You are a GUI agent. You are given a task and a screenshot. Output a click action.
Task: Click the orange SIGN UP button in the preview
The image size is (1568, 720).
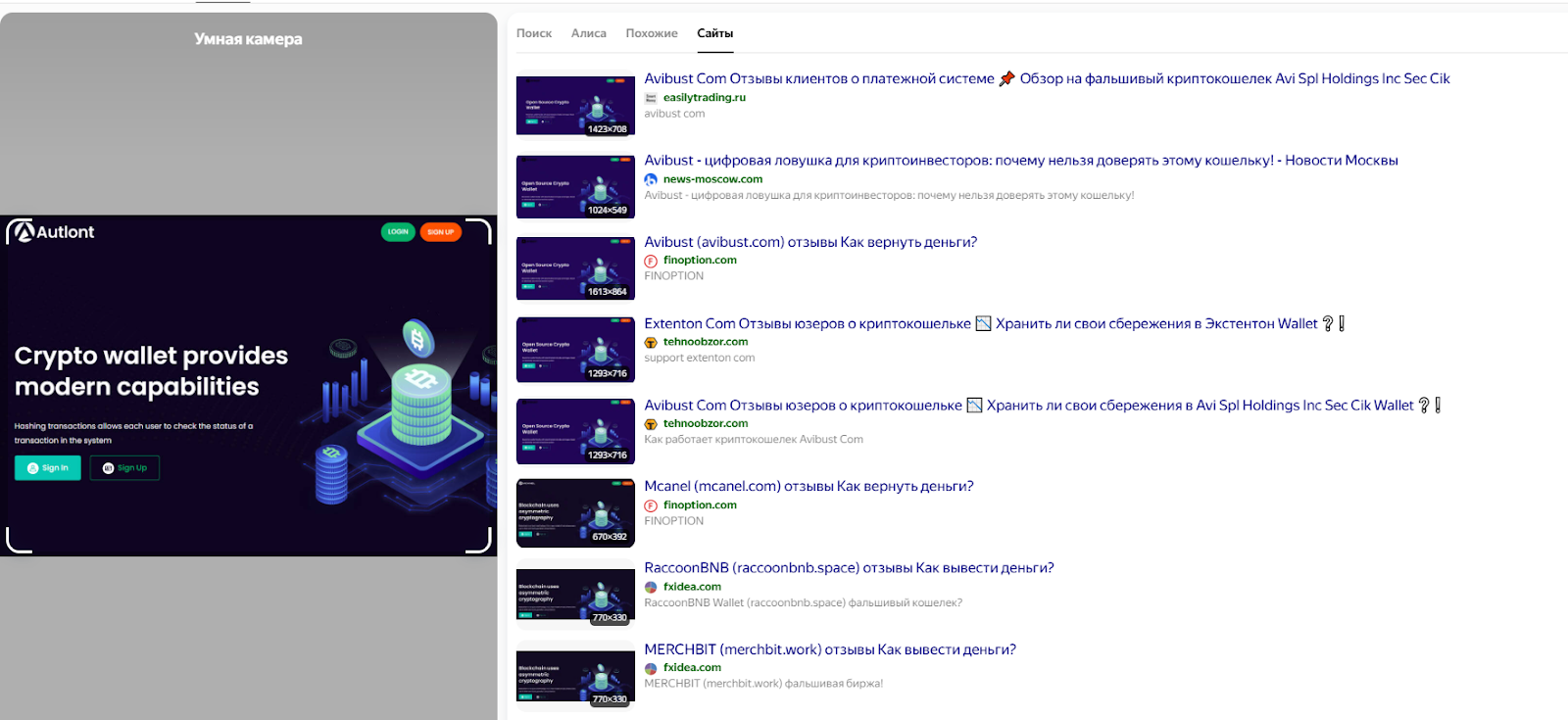point(441,232)
